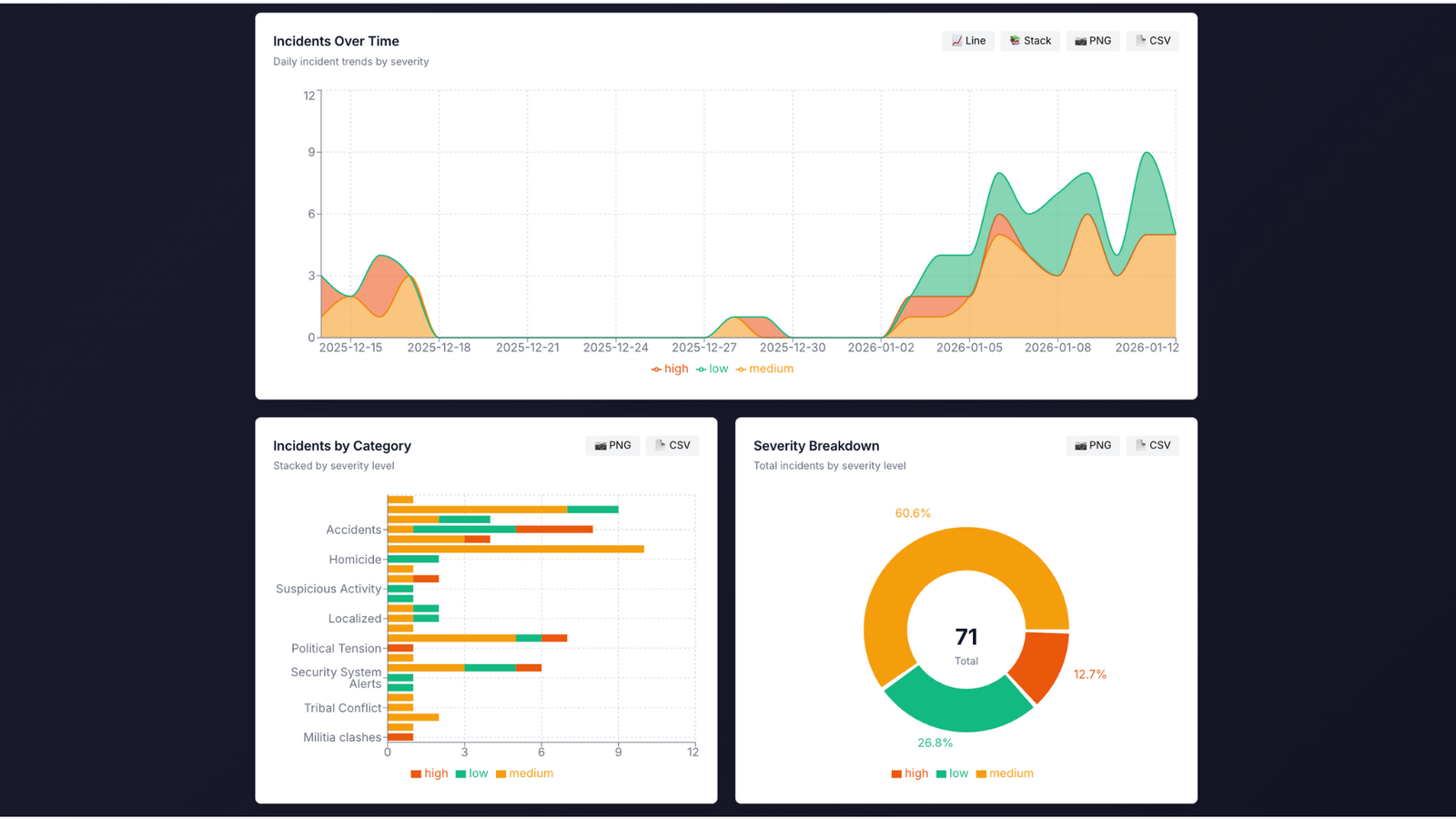
Task: Hide high in the Incidents by Category legend
Action: click(x=429, y=773)
